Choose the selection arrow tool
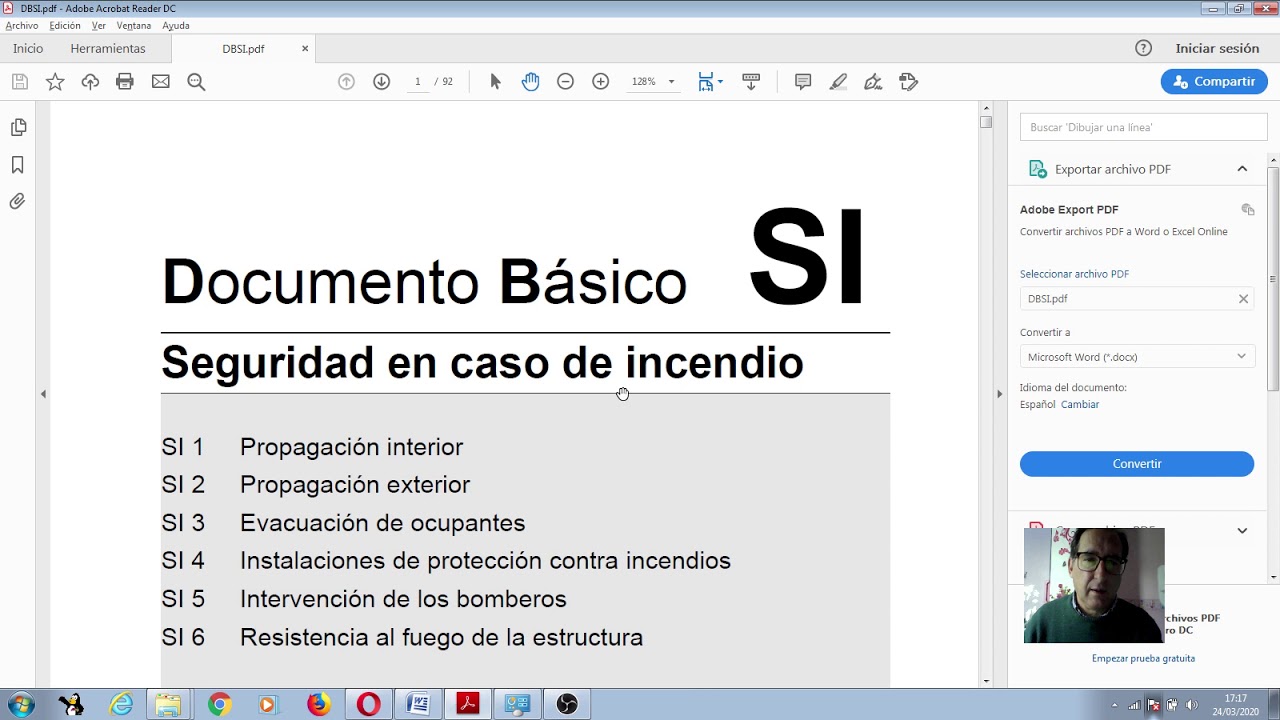 495,82
